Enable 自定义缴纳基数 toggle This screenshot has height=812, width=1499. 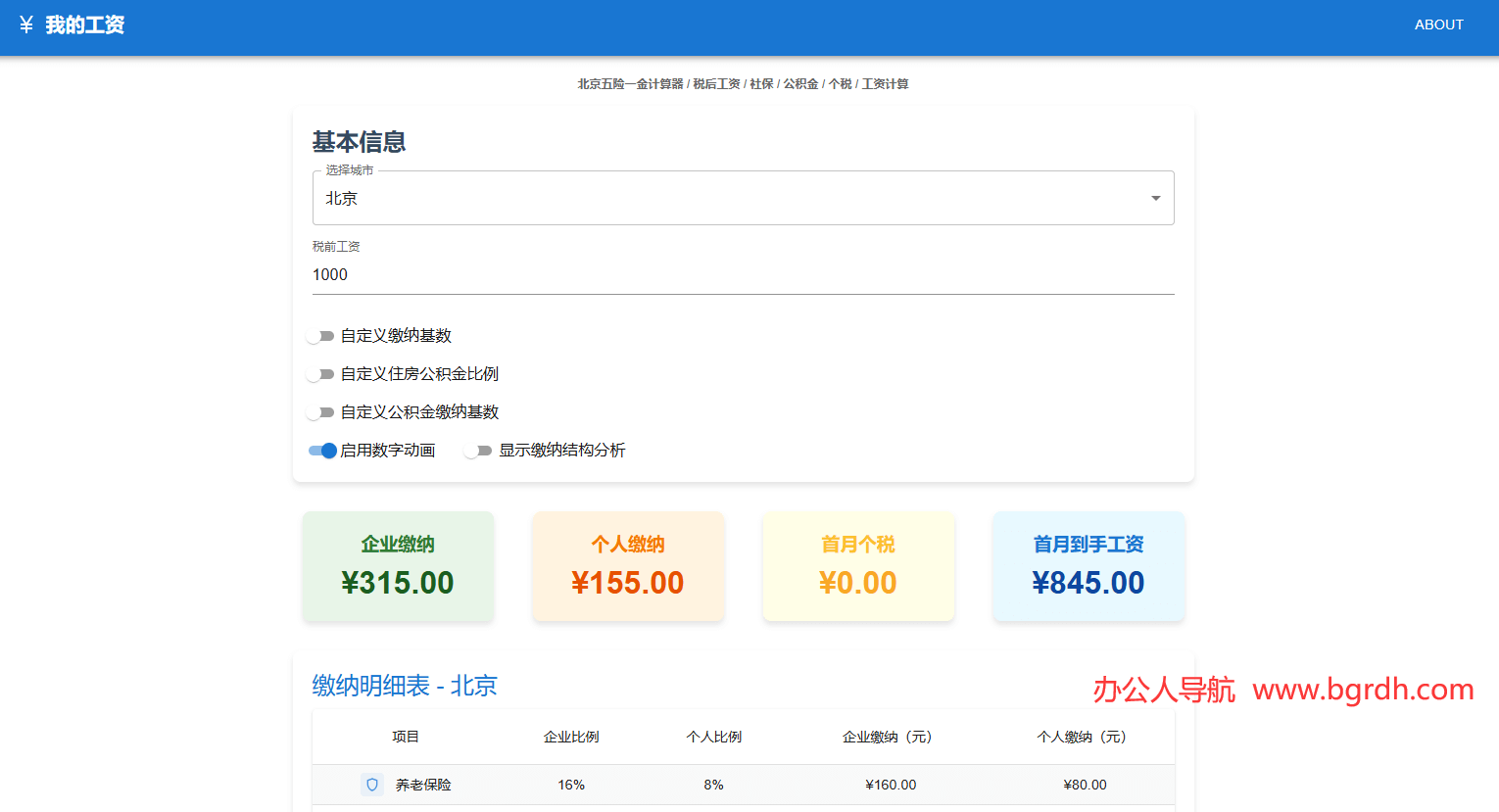[x=320, y=336]
